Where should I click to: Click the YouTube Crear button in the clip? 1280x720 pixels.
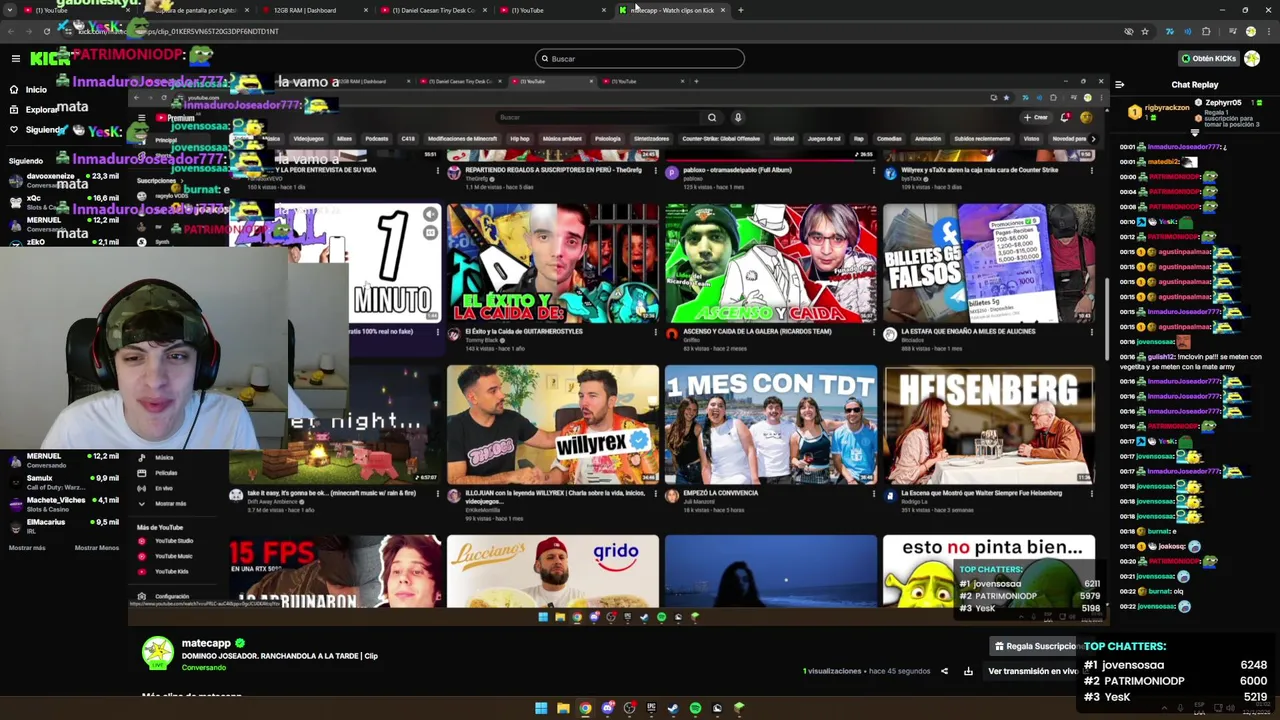coord(1035,117)
